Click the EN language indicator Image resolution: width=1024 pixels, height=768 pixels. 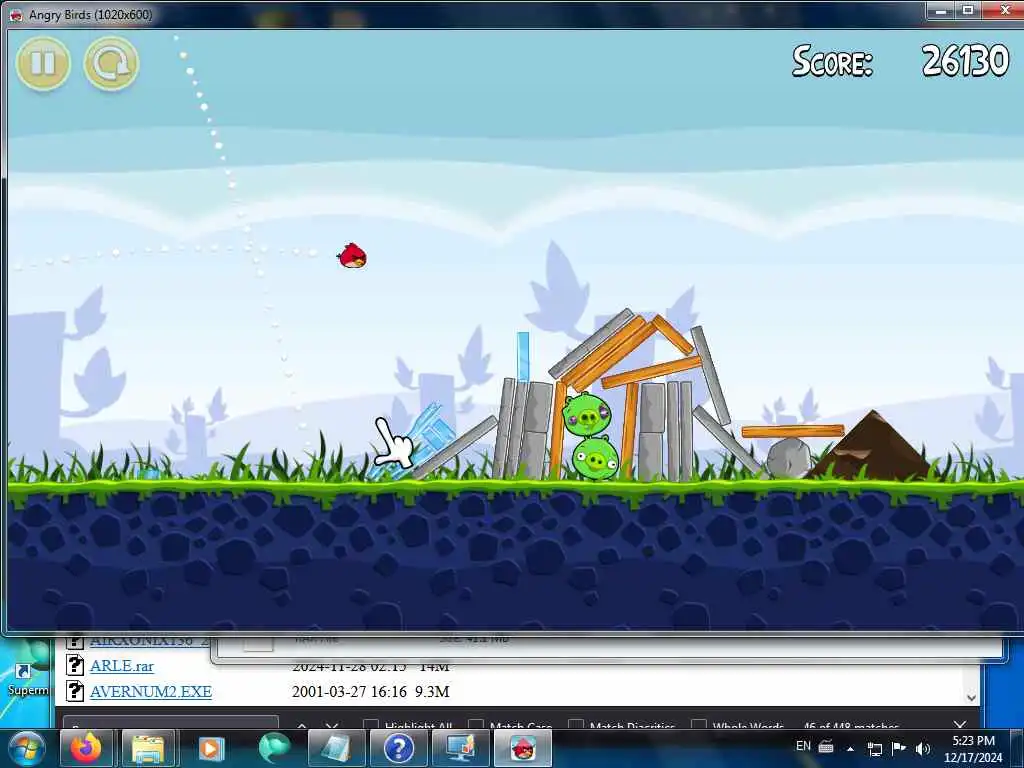803,746
